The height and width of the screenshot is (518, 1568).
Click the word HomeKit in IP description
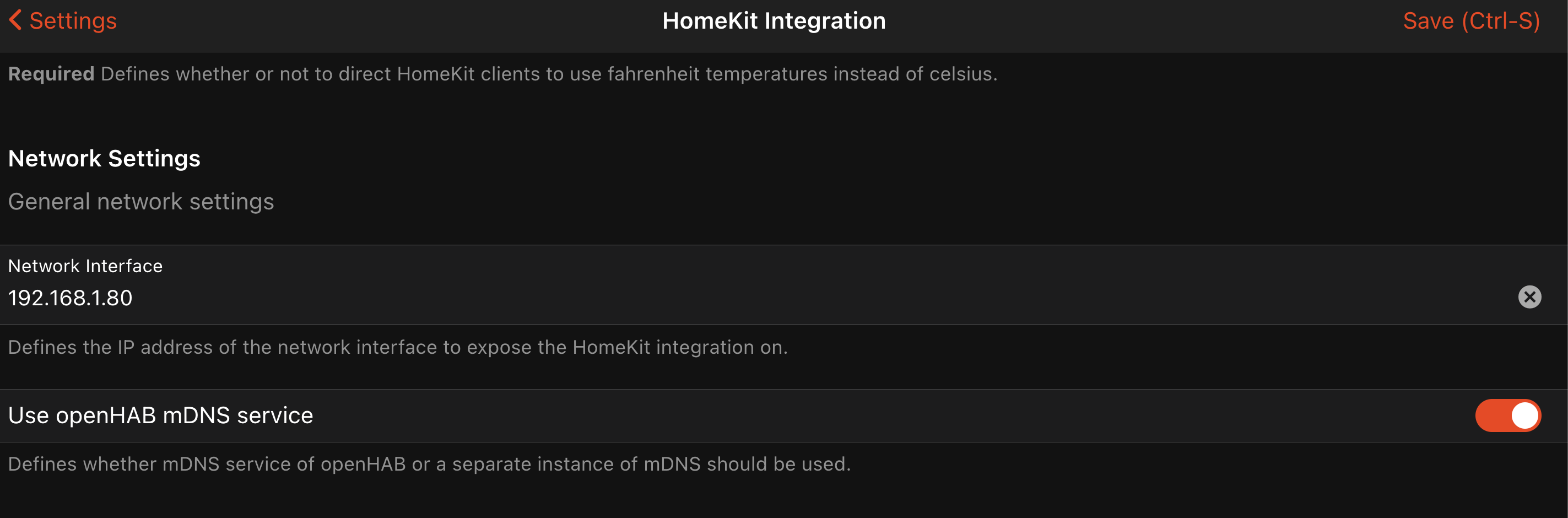pos(611,347)
